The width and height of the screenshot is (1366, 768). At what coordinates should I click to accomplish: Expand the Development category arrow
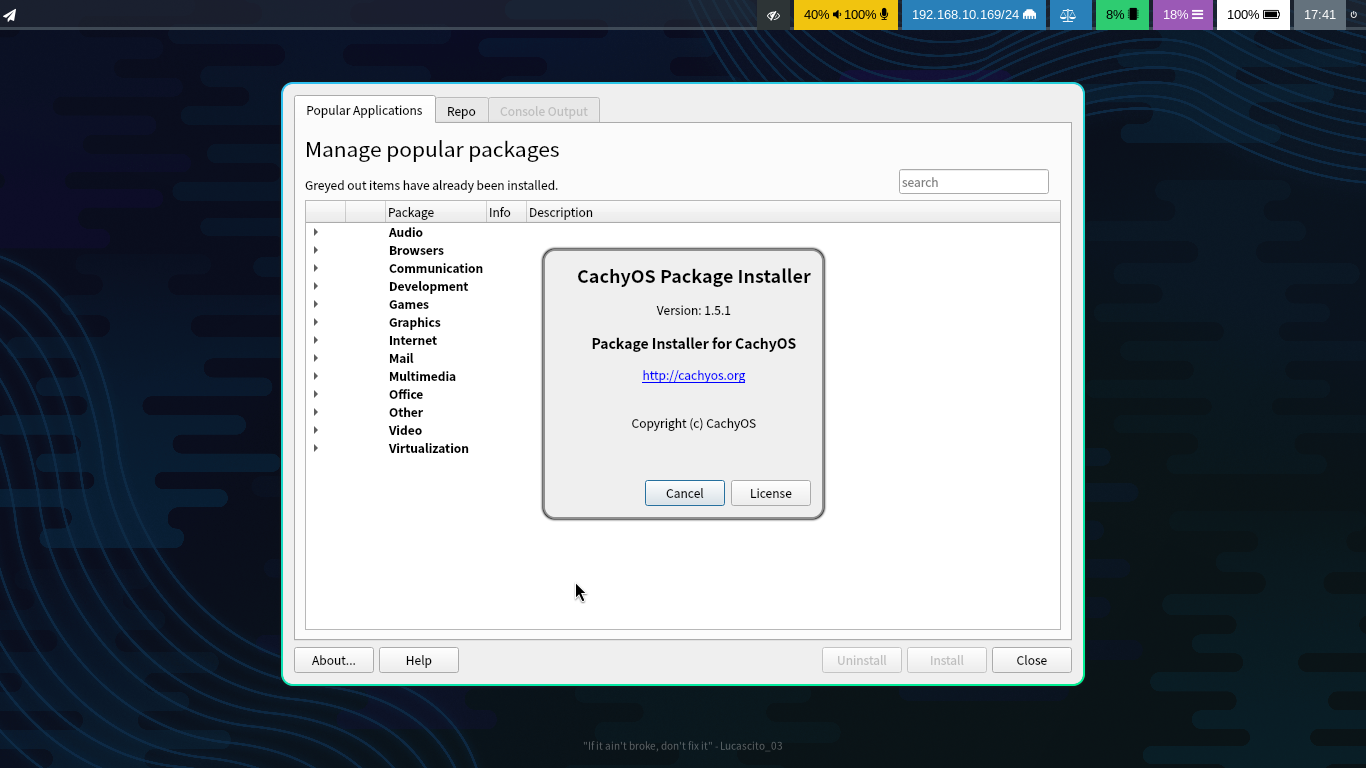[x=316, y=286]
